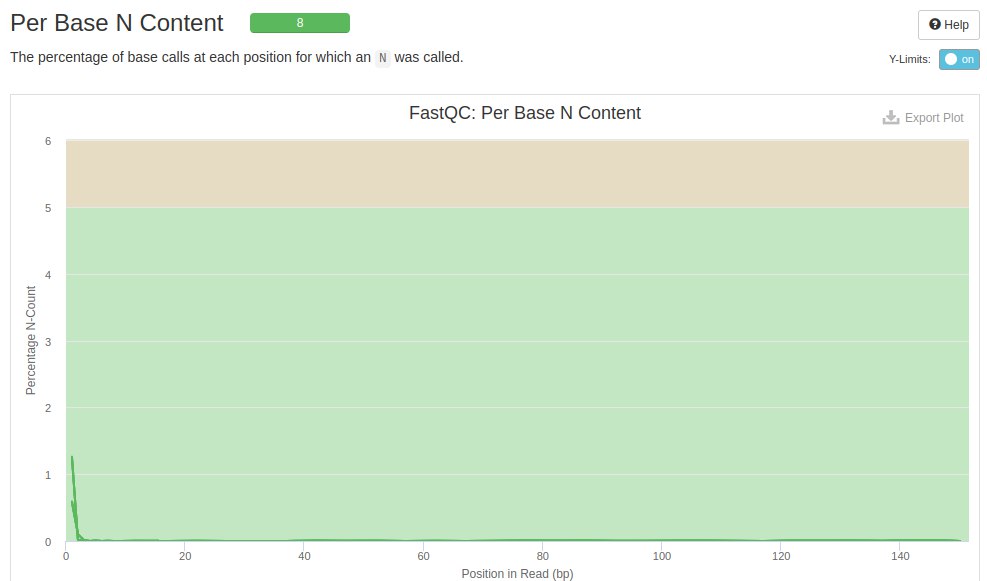Click the Y-Limits text label
The image size is (987, 581).
(x=909, y=60)
